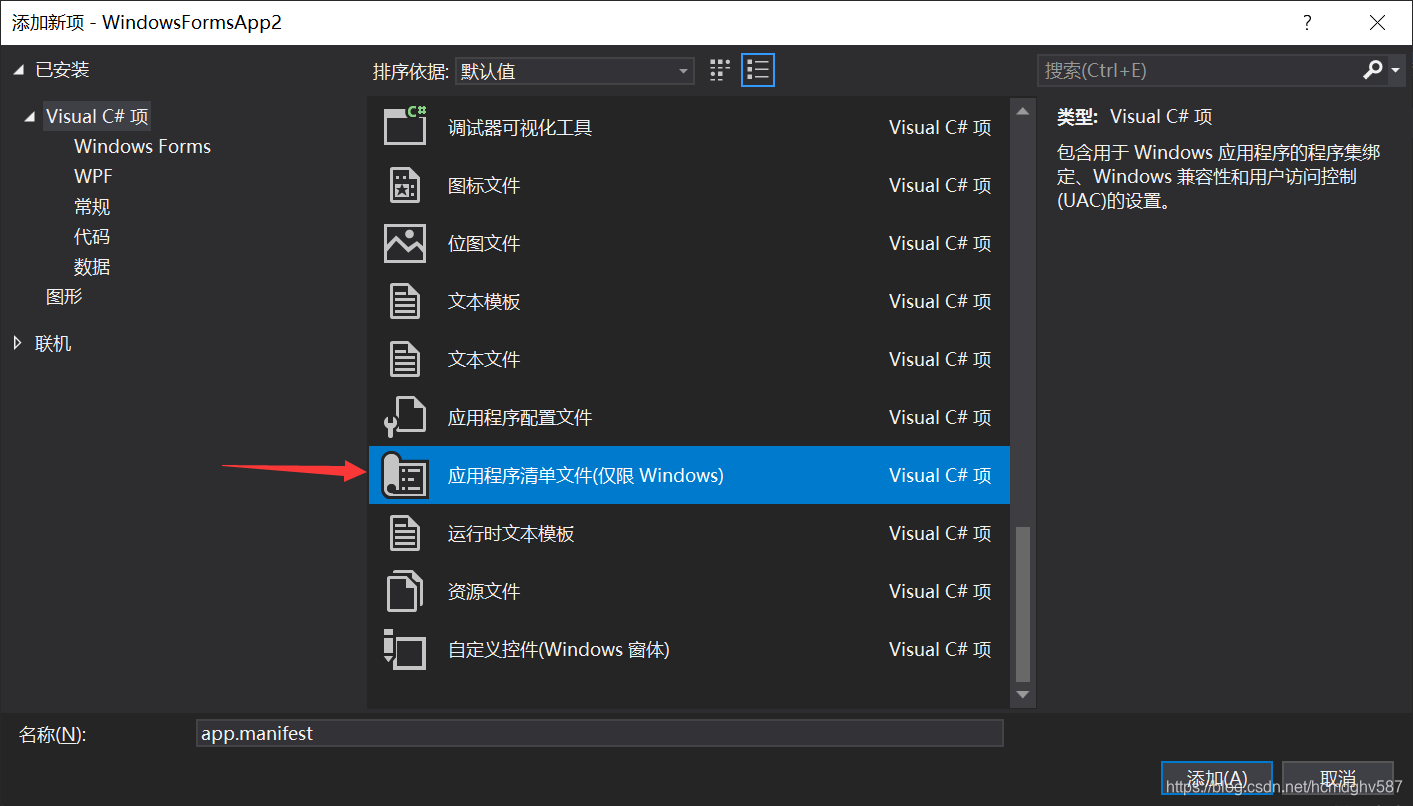The image size is (1413, 806).
Task: Click the 文本模板 document icon
Action: point(405,301)
